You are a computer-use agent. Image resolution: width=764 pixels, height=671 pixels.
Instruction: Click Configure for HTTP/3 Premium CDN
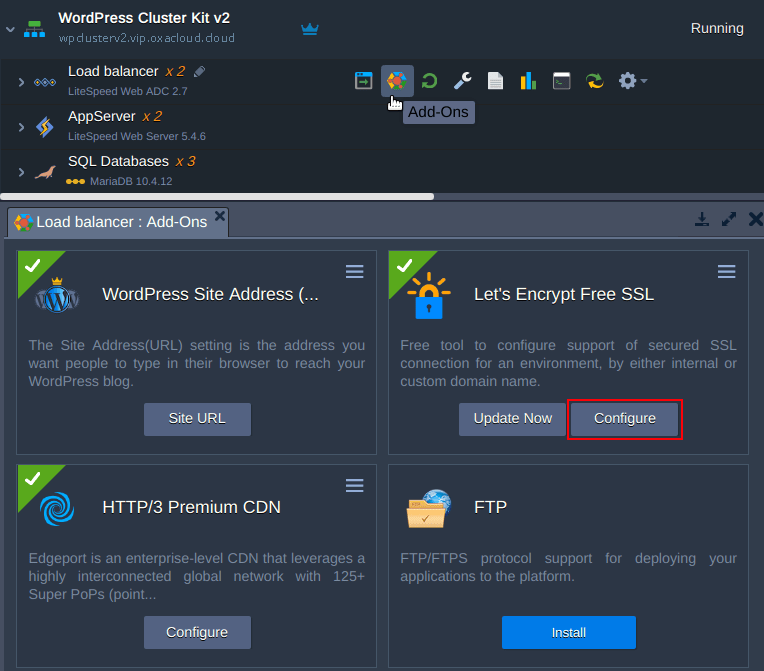pyautogui.click(x=197, y=633)
